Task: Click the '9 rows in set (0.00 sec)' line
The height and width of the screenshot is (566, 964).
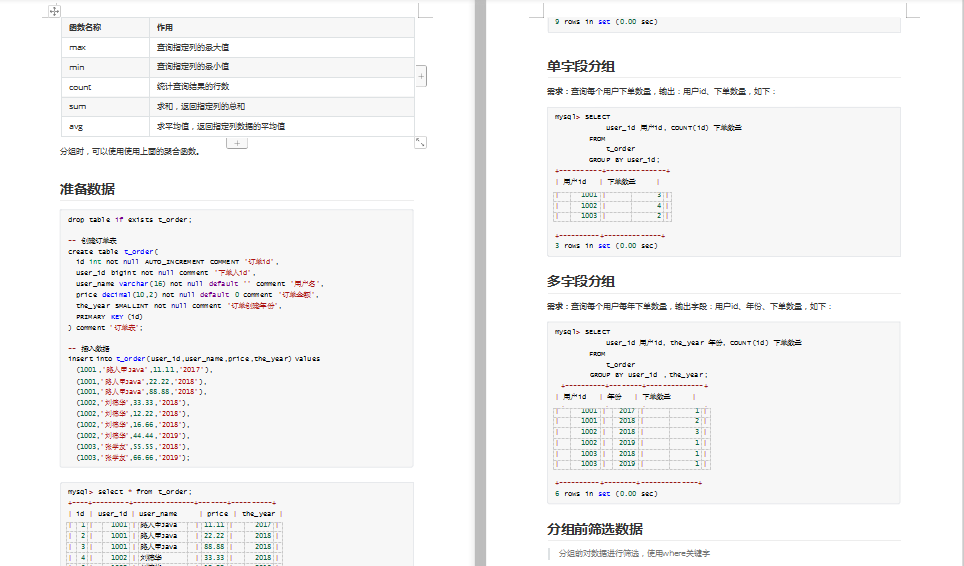Action: [x=606, y=22]
